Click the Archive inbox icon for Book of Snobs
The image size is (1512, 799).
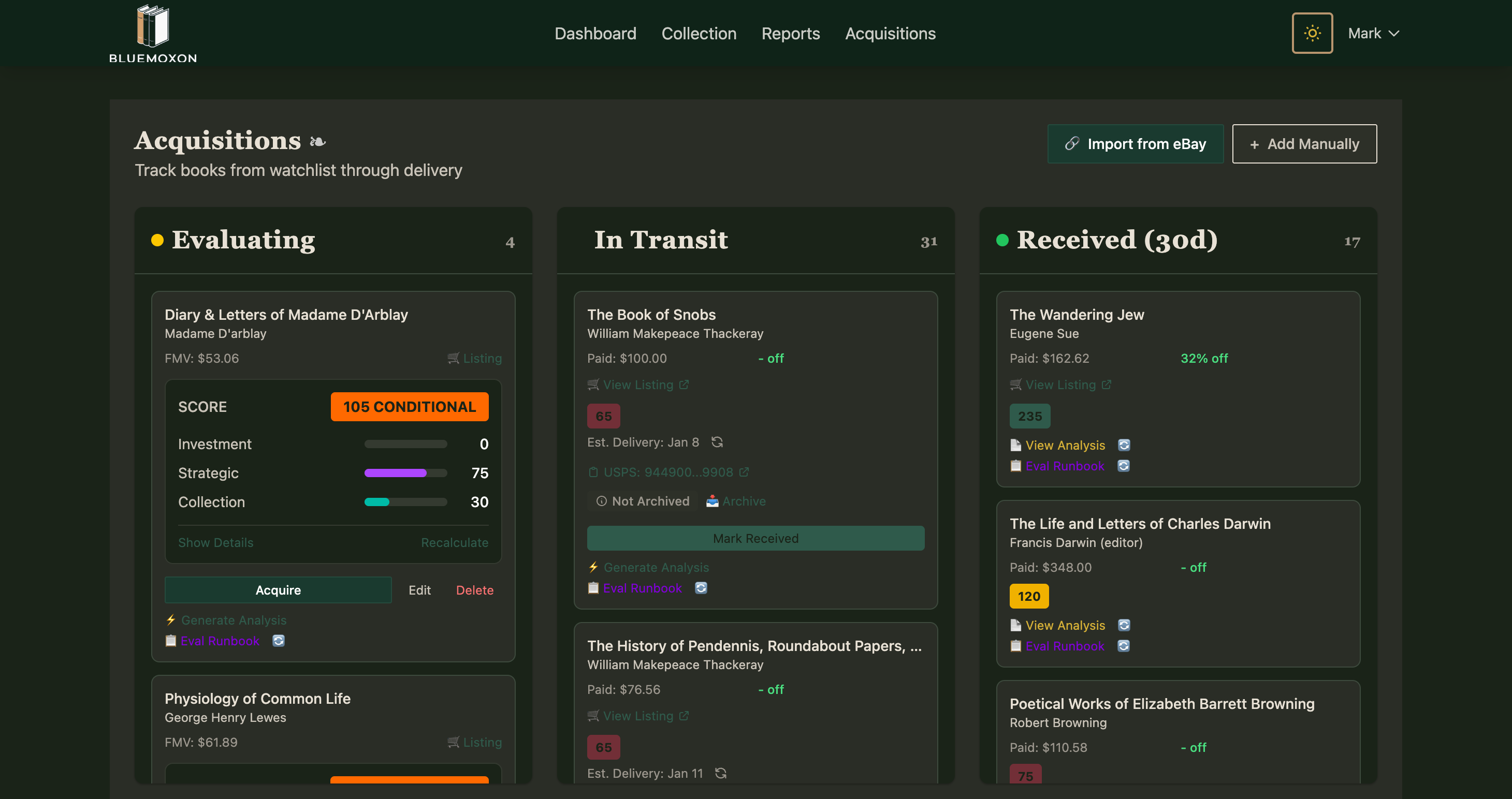[x=712, y=501]
